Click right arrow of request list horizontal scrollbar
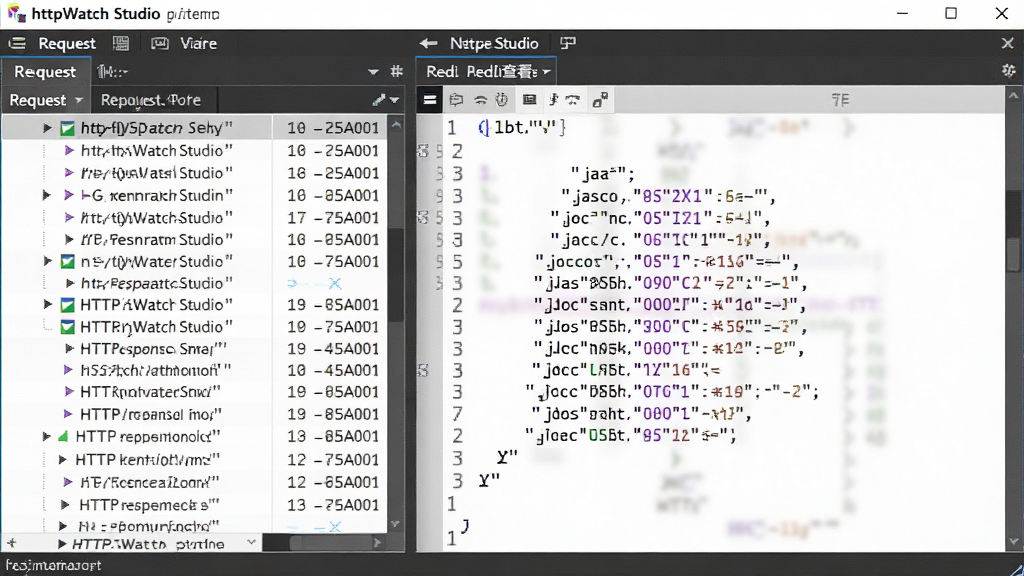 tap(377, 543)
